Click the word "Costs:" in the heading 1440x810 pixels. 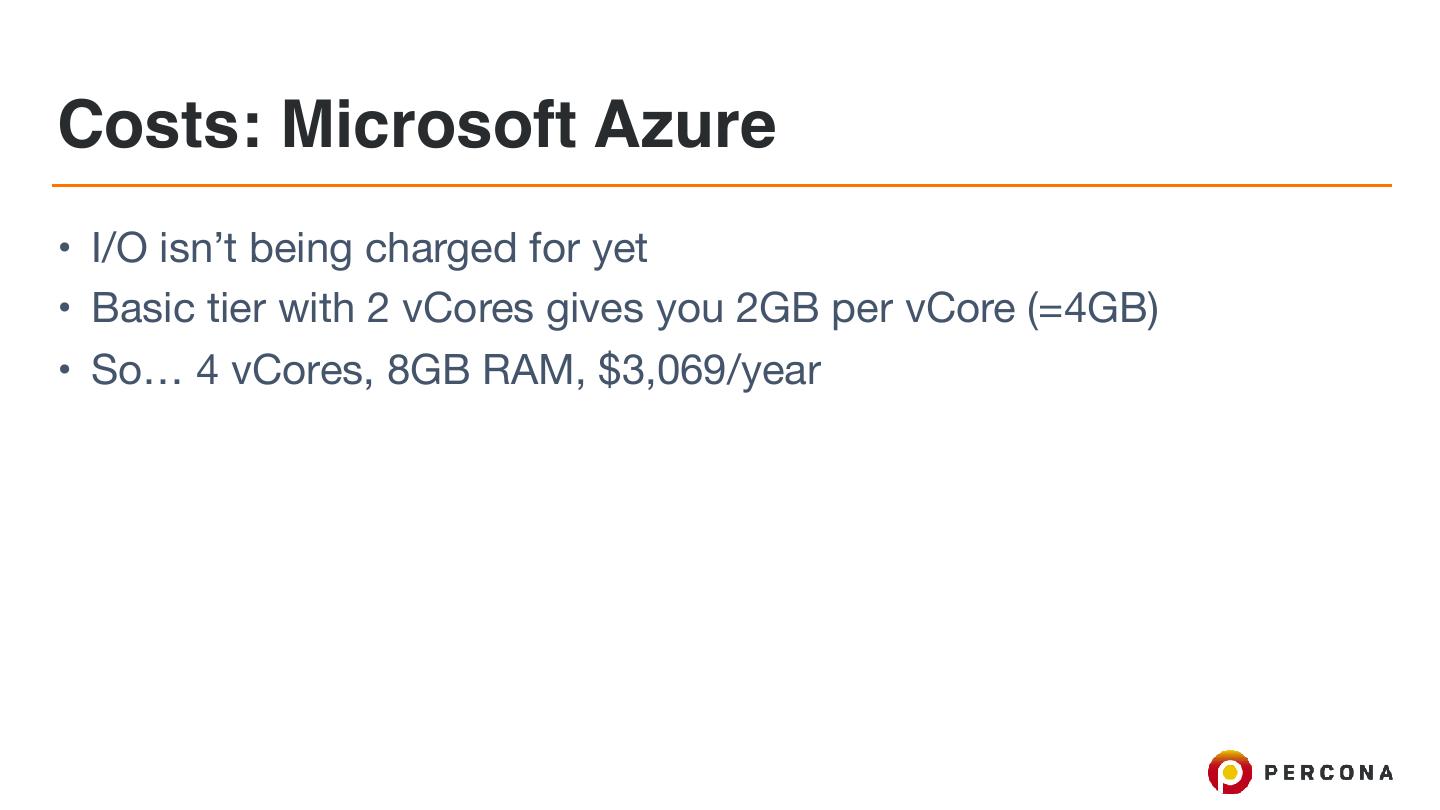tap(160, 124)
